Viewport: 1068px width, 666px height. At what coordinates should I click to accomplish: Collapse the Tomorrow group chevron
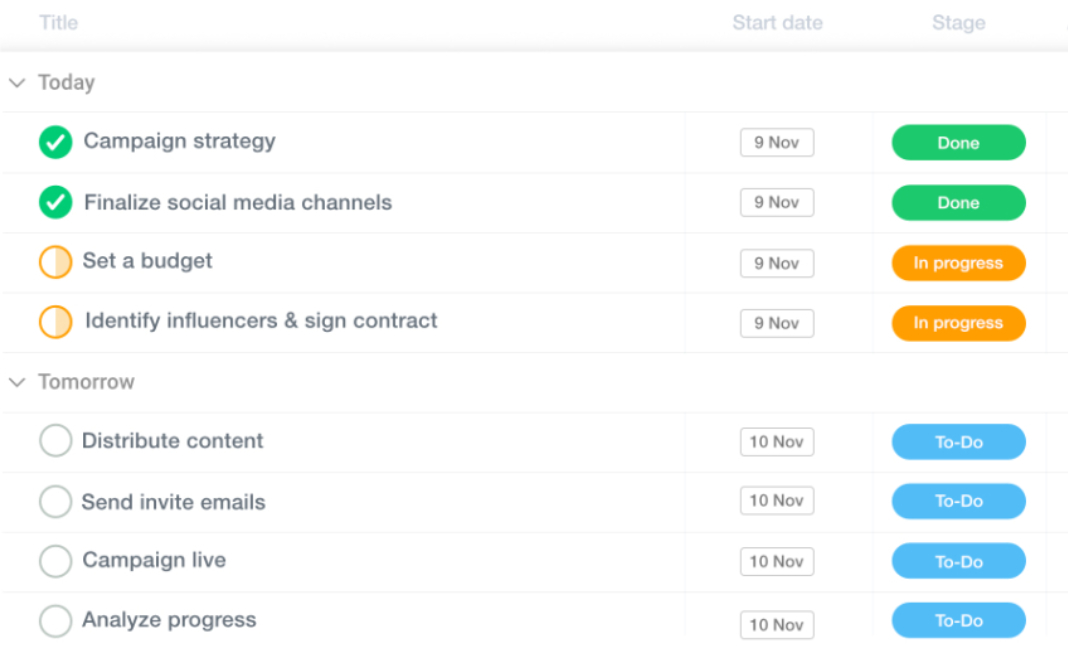click(17, 382)
